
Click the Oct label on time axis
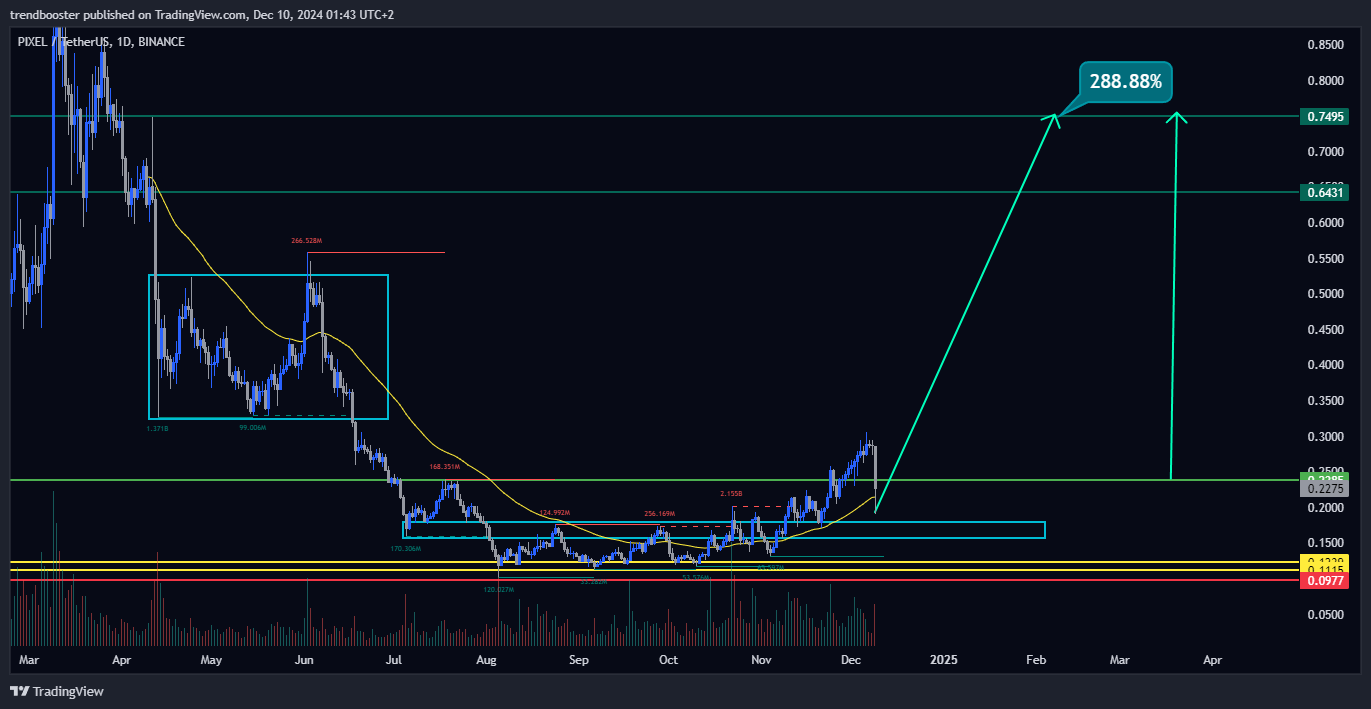pos(669,660)
